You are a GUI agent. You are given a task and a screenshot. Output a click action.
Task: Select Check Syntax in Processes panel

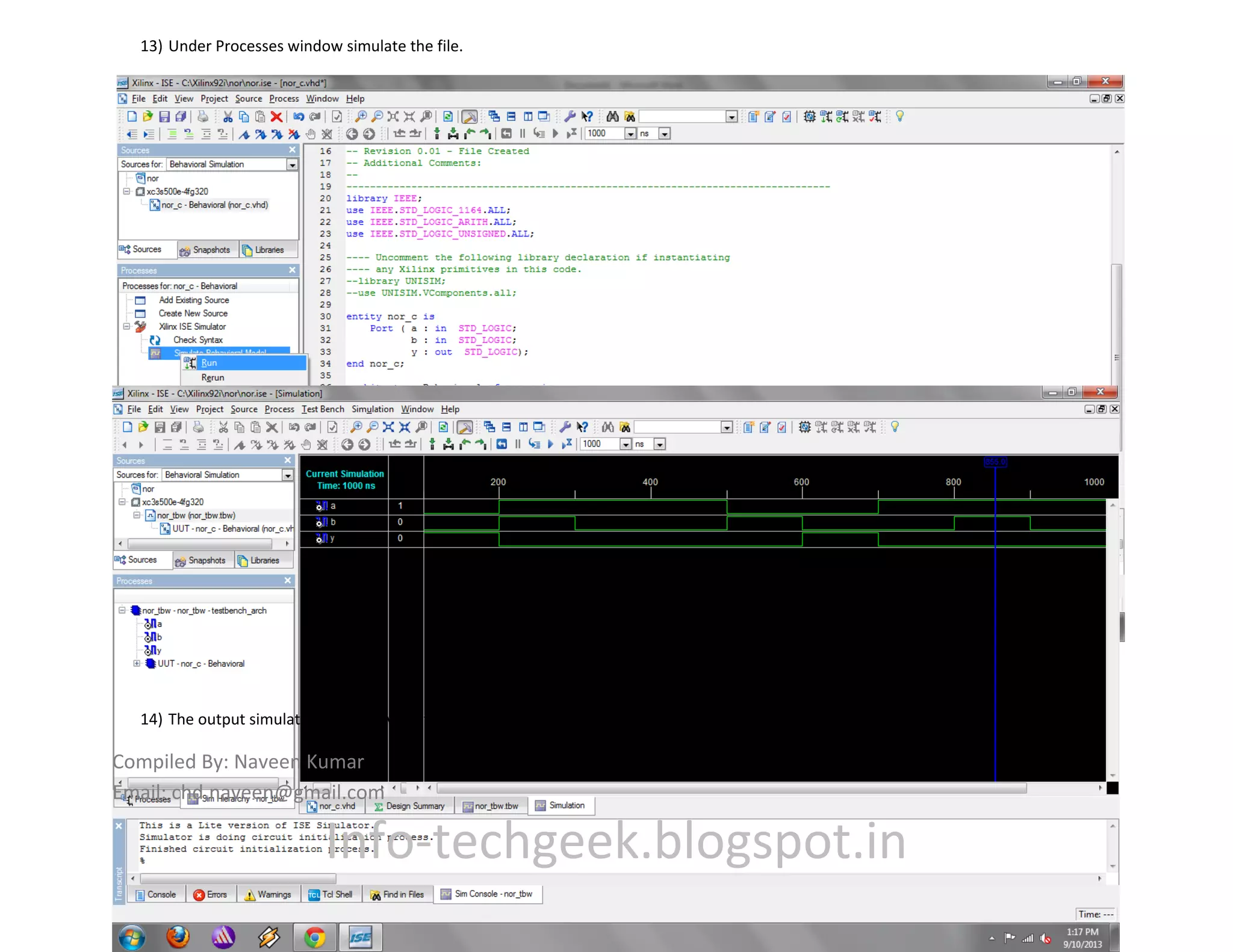coord(197,340)
